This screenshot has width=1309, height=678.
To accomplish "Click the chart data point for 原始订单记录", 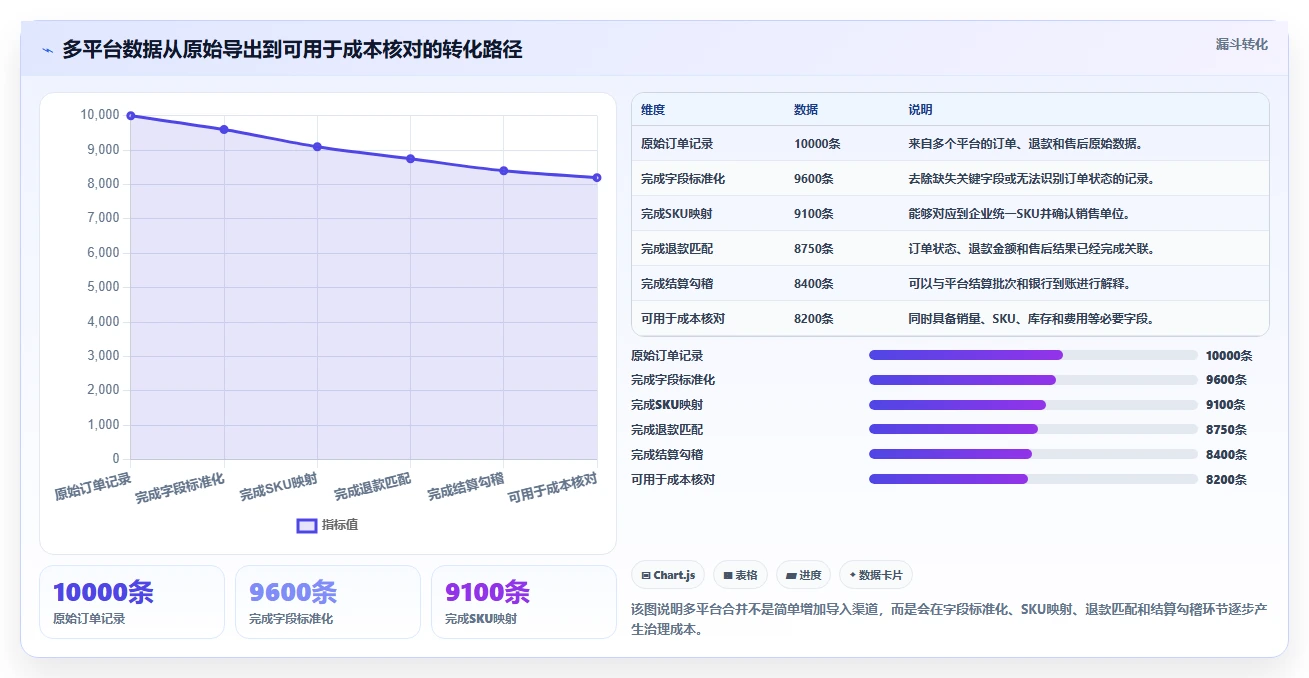I will click(x=131, y=116).
